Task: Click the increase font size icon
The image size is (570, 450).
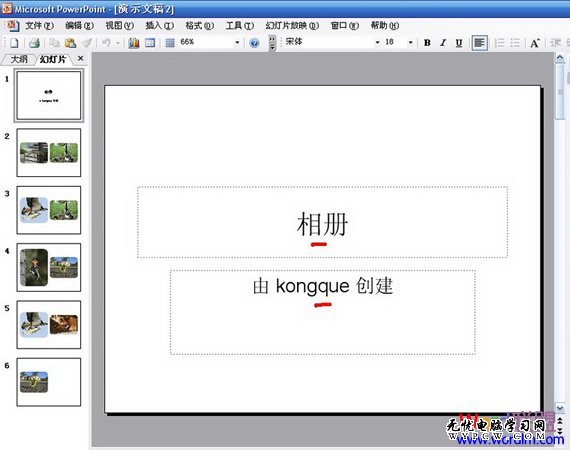Action: tap(535, 43)
